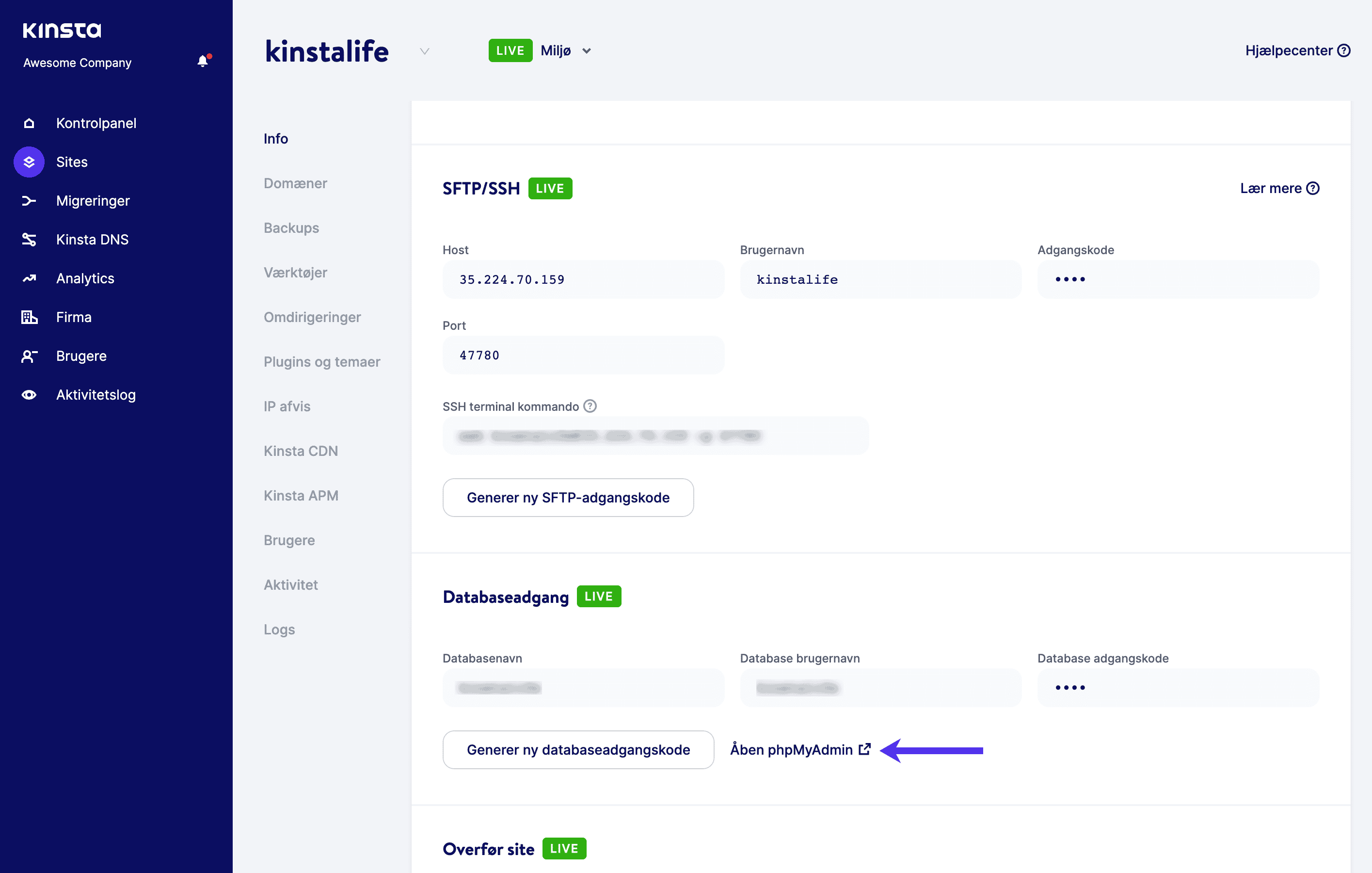This screenshot has height=873, width=1372.
Task: Click Generer ny SFTP-adgangskode button
Action: (568, 498)
